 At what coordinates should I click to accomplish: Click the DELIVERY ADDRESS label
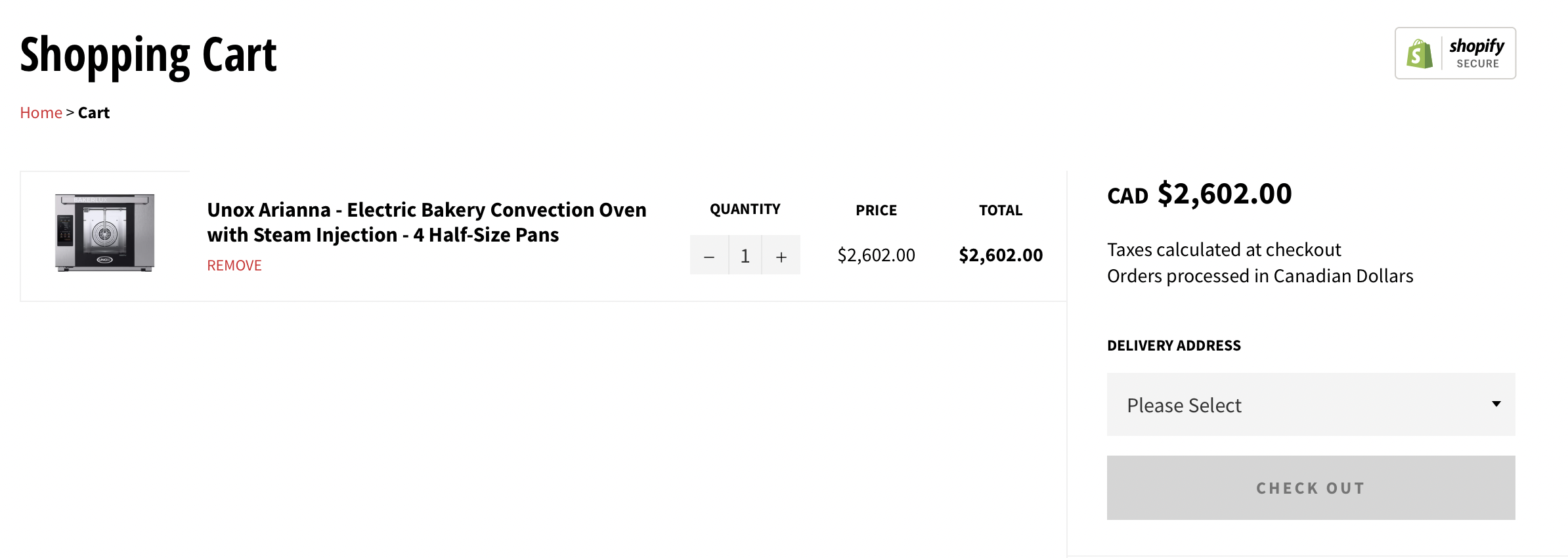(x=1174, y=346)
